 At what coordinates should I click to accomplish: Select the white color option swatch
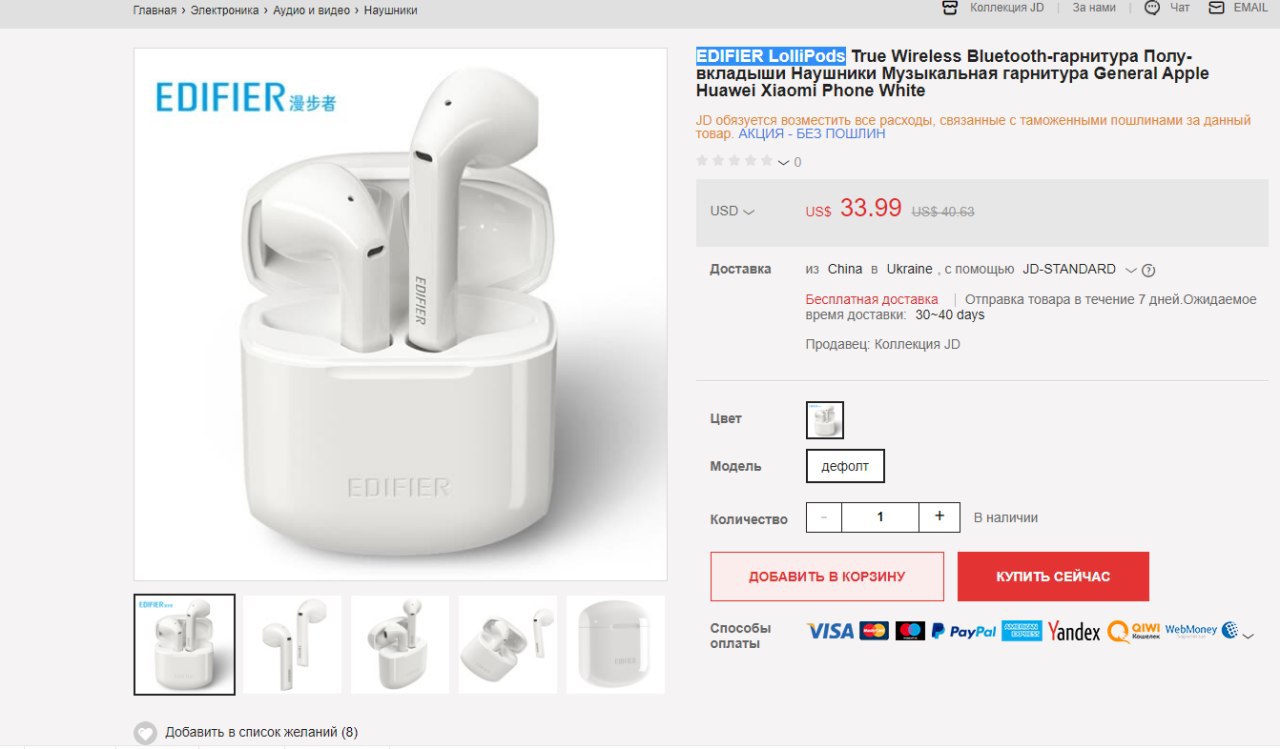[825, 420]
